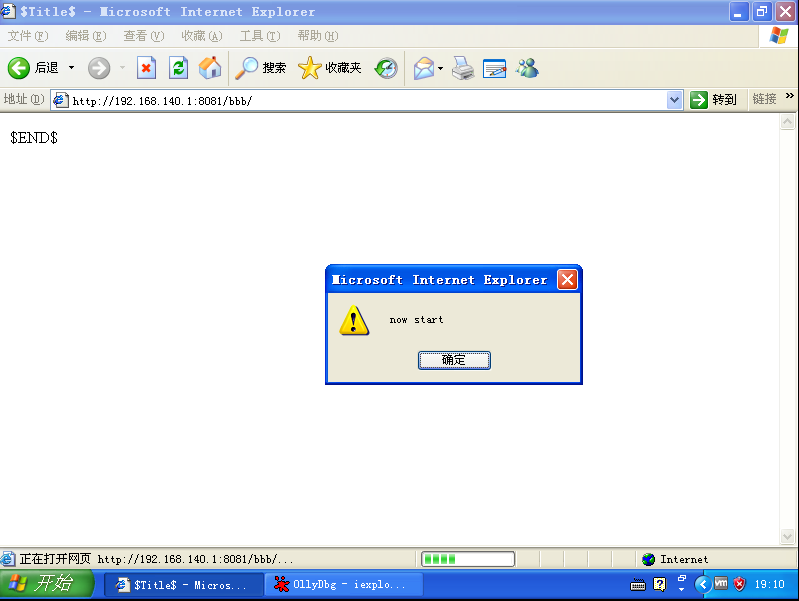Image resolution: width=799 pixels, height=601 pixels.
Task: Click the 'now start' dialog message
Action: coord(416,320)
